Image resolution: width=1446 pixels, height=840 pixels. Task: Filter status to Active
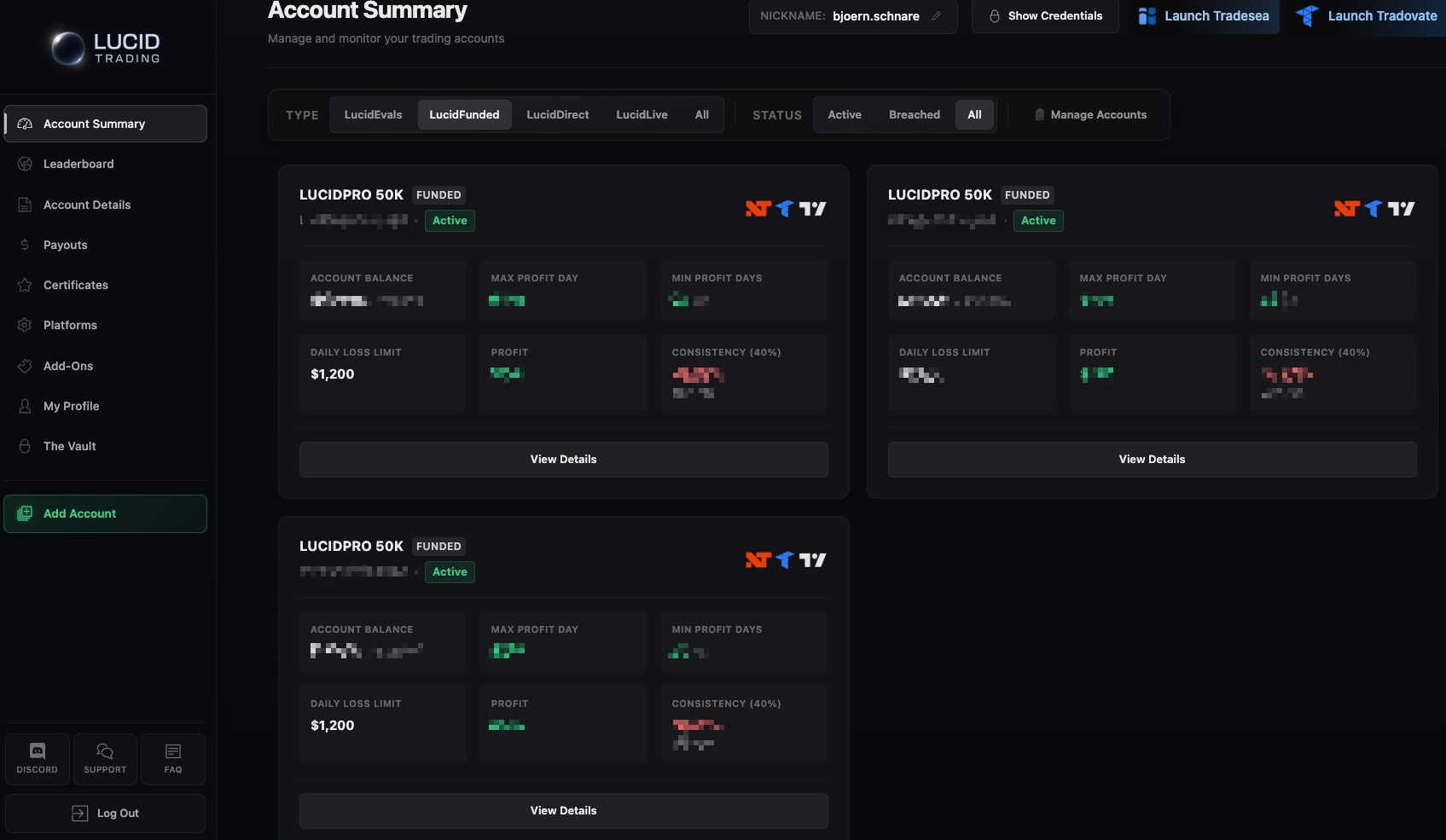coord(845,114)
